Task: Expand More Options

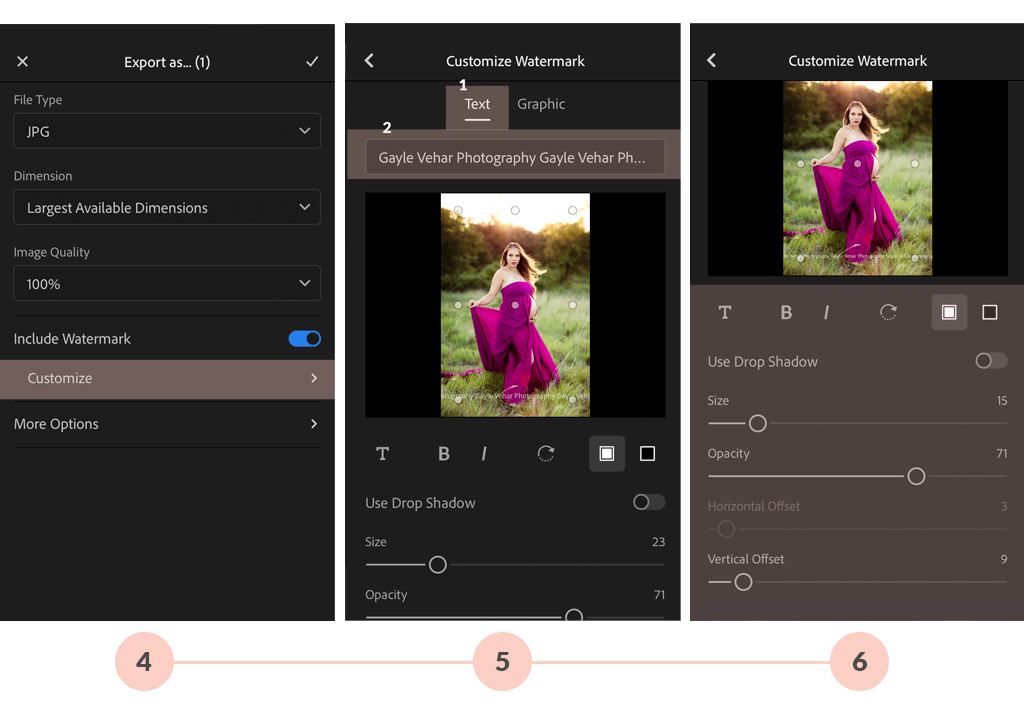Action: pos(166,423)
